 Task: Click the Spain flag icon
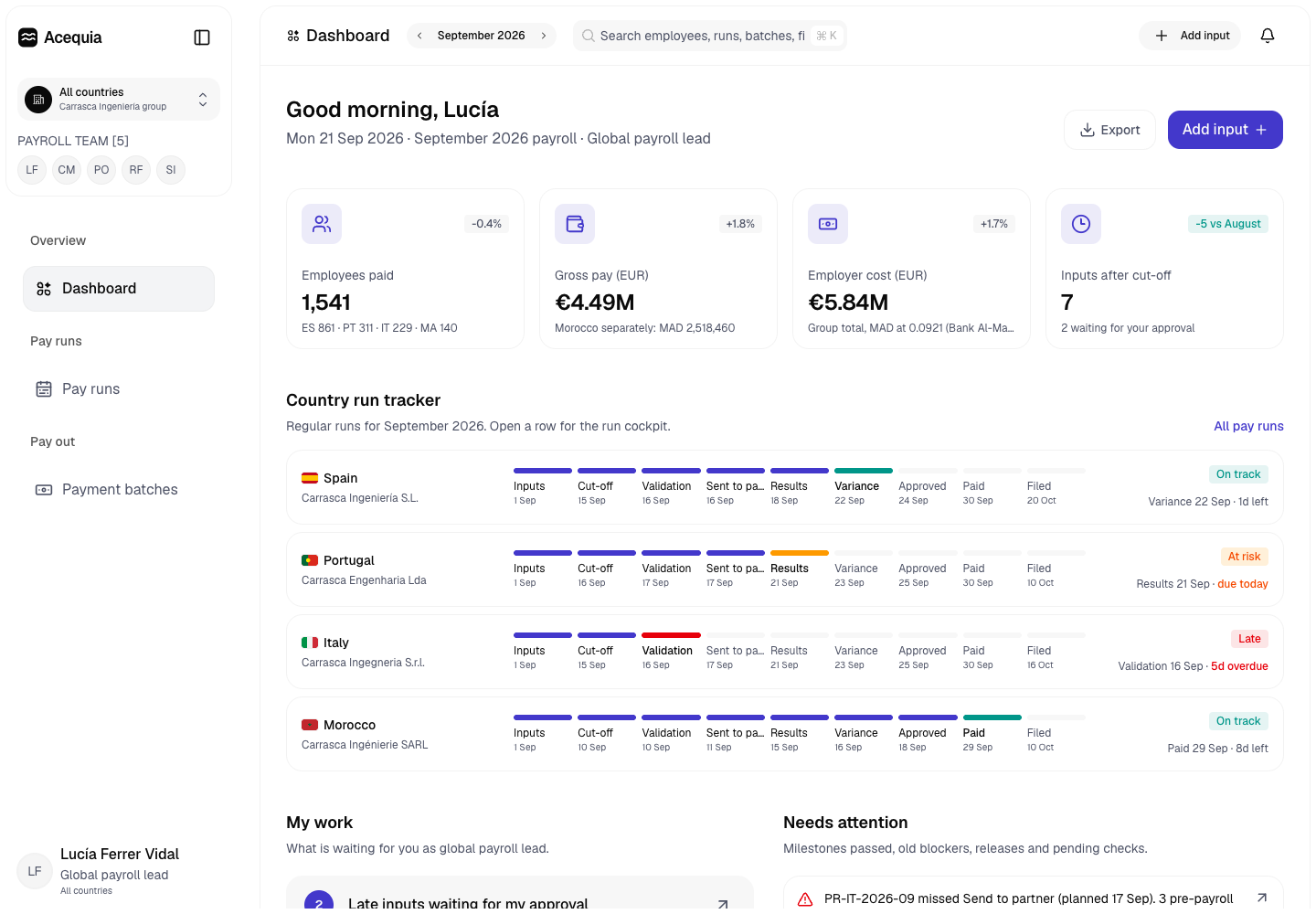point(310,478)
